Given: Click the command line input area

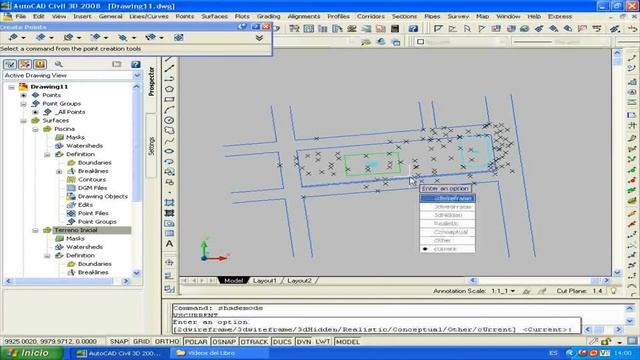Looking at the screenshot, I should coord(376,326).
